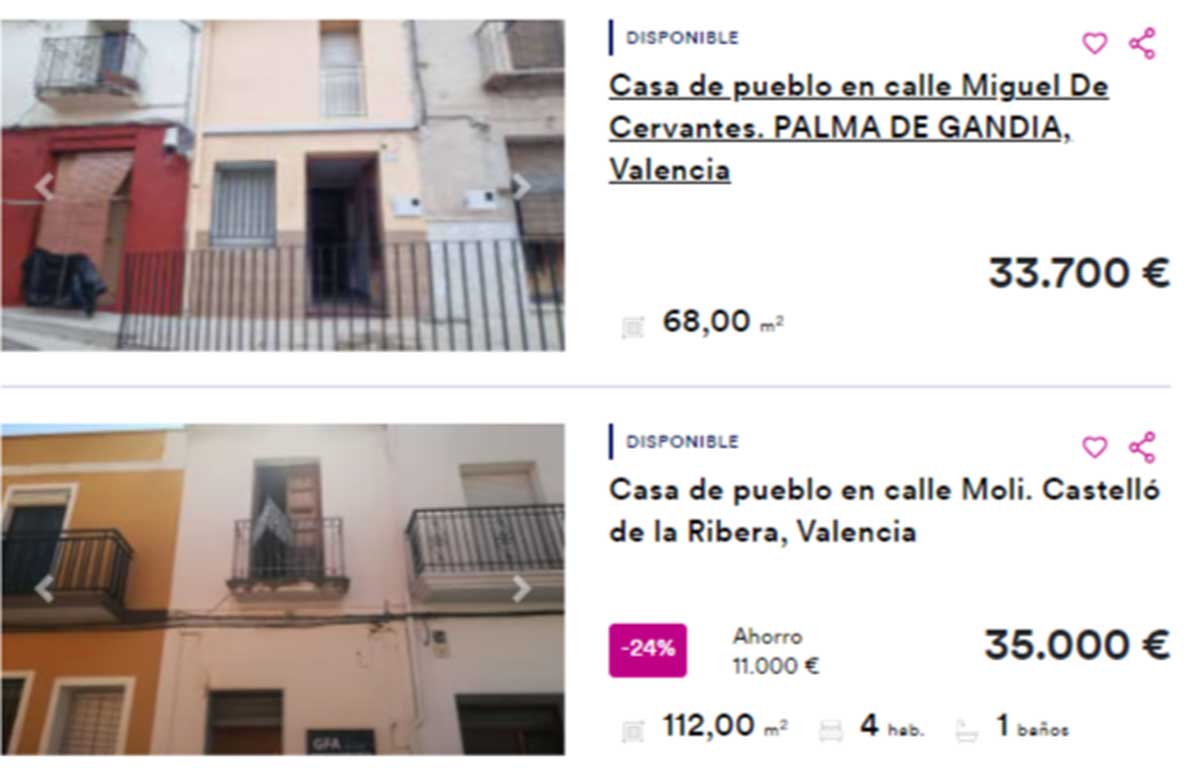The width and height of the screenshot is (1200, 774).
Task: Open the Castelló de la Ribera house photo
Action: 282,589
